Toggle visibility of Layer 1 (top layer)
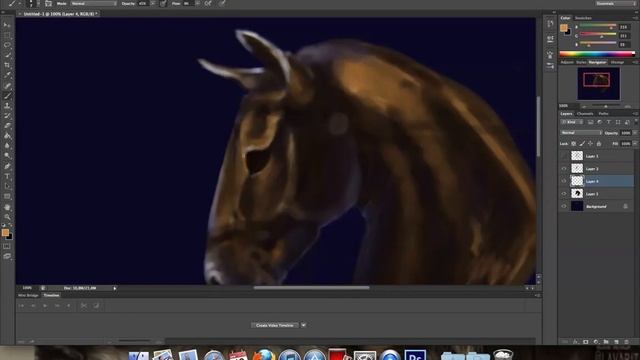This screenshot has height=360, width=640. pyautogui.click(x=564, y=156)
